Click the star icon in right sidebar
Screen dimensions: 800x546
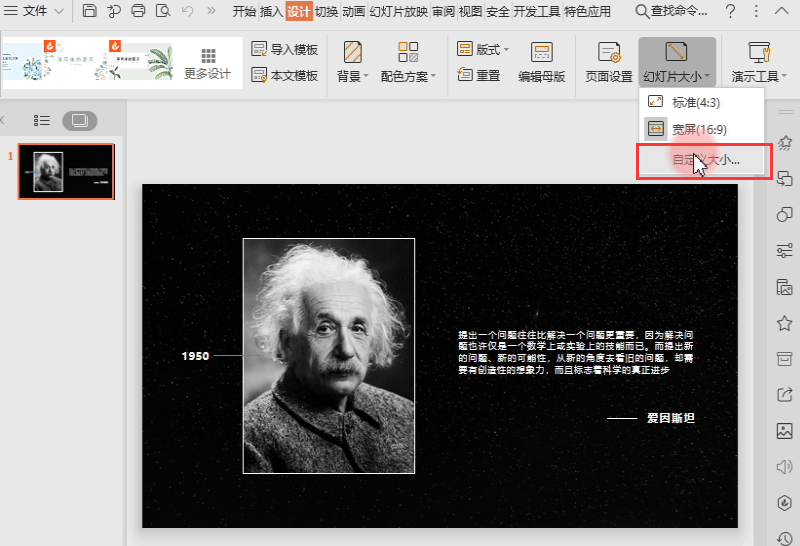click(x=785, y=323)
